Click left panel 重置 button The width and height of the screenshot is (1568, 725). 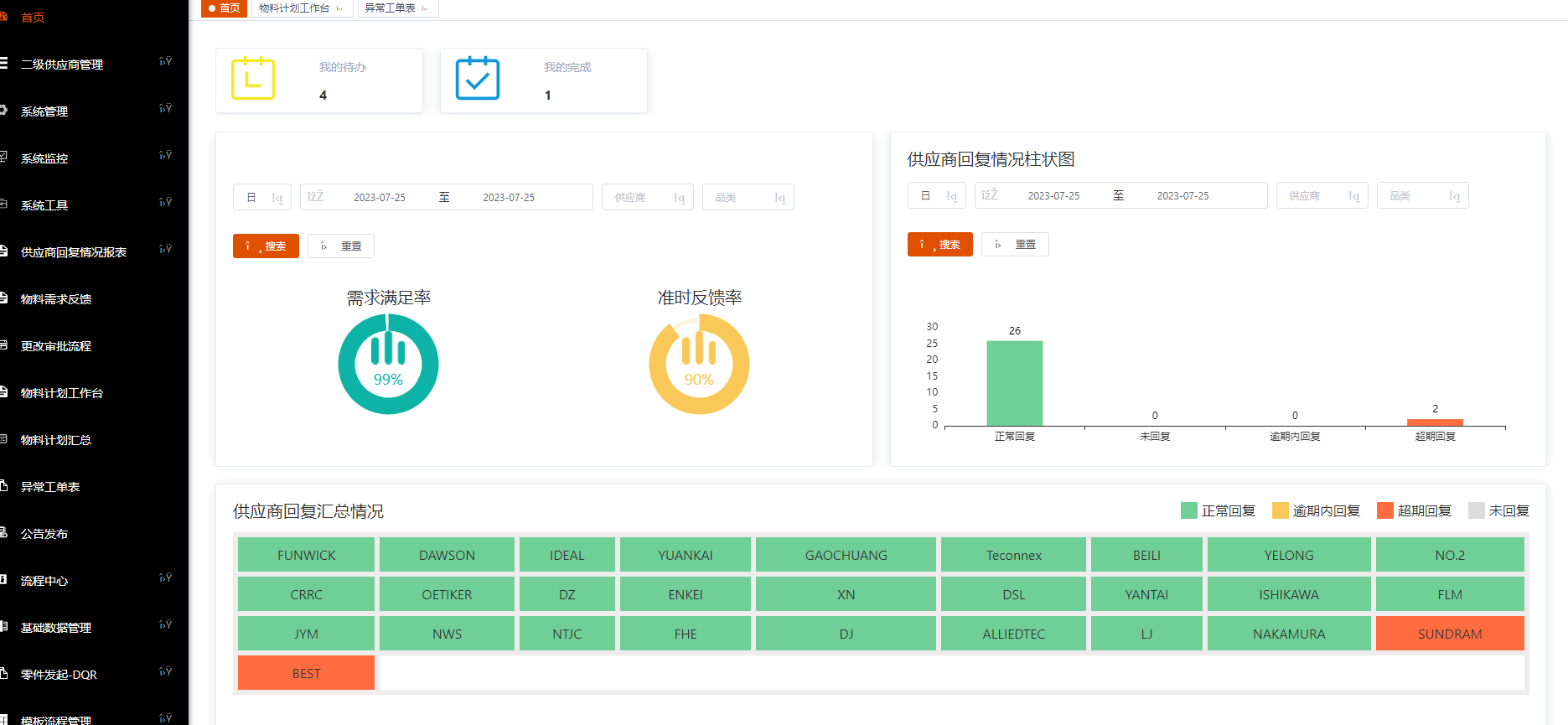point(341,246)
